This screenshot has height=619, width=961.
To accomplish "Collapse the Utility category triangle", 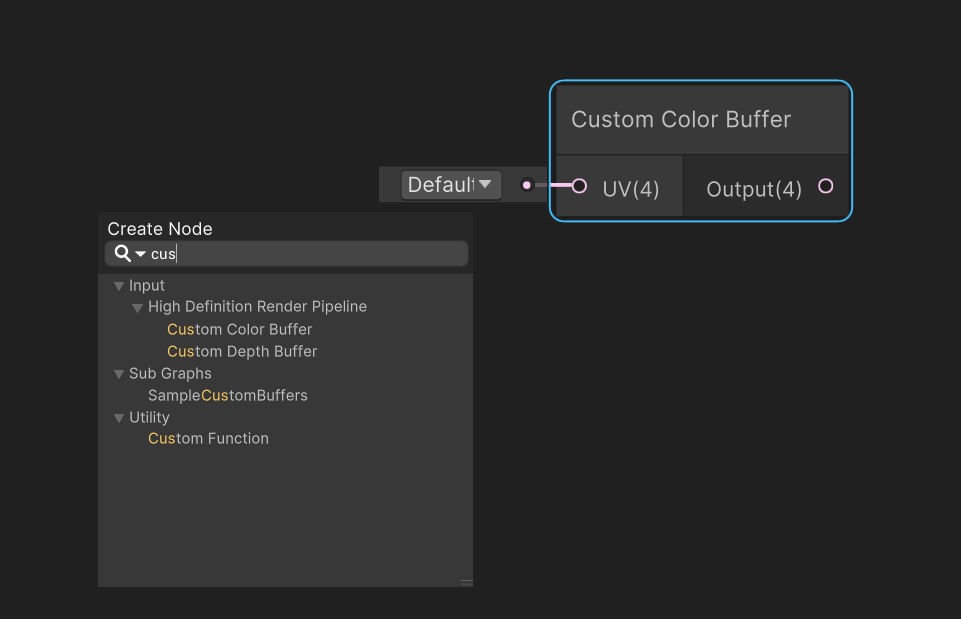I will pyautogui.click(x=119, y=418).
